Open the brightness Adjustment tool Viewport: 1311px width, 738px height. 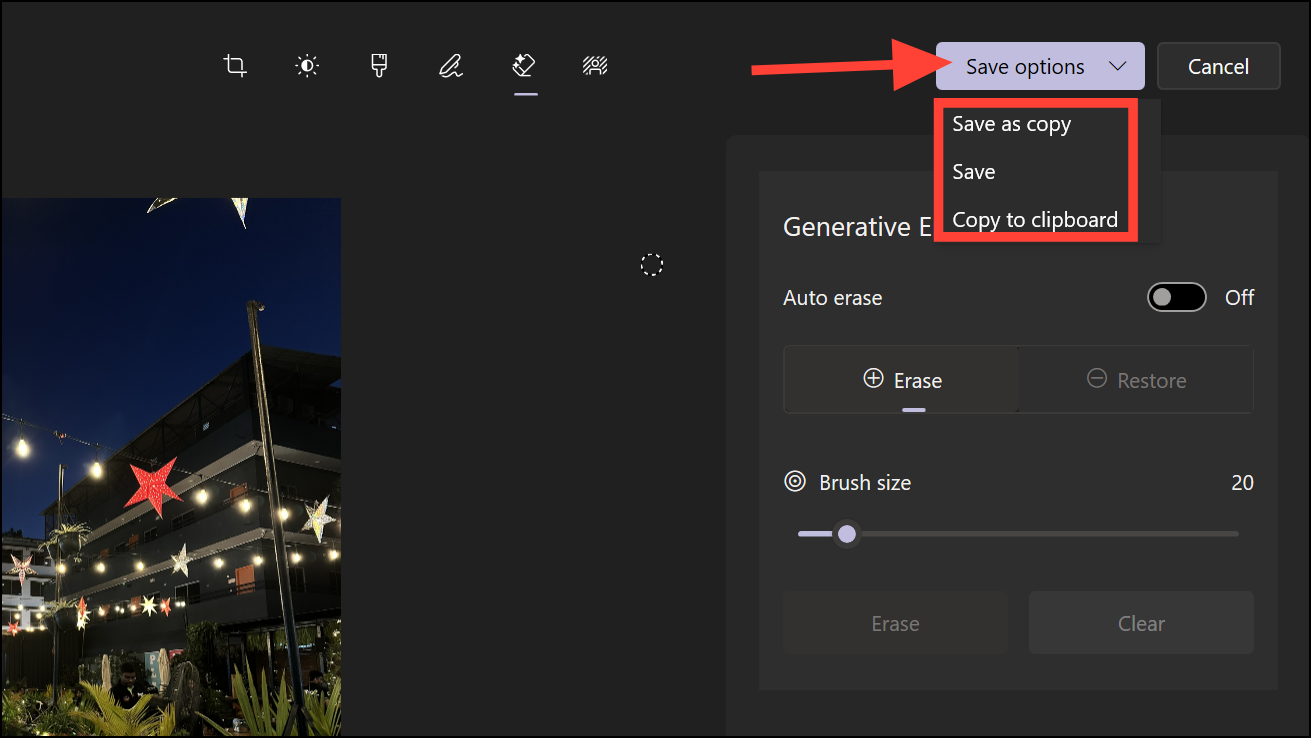tap(307, 66)
